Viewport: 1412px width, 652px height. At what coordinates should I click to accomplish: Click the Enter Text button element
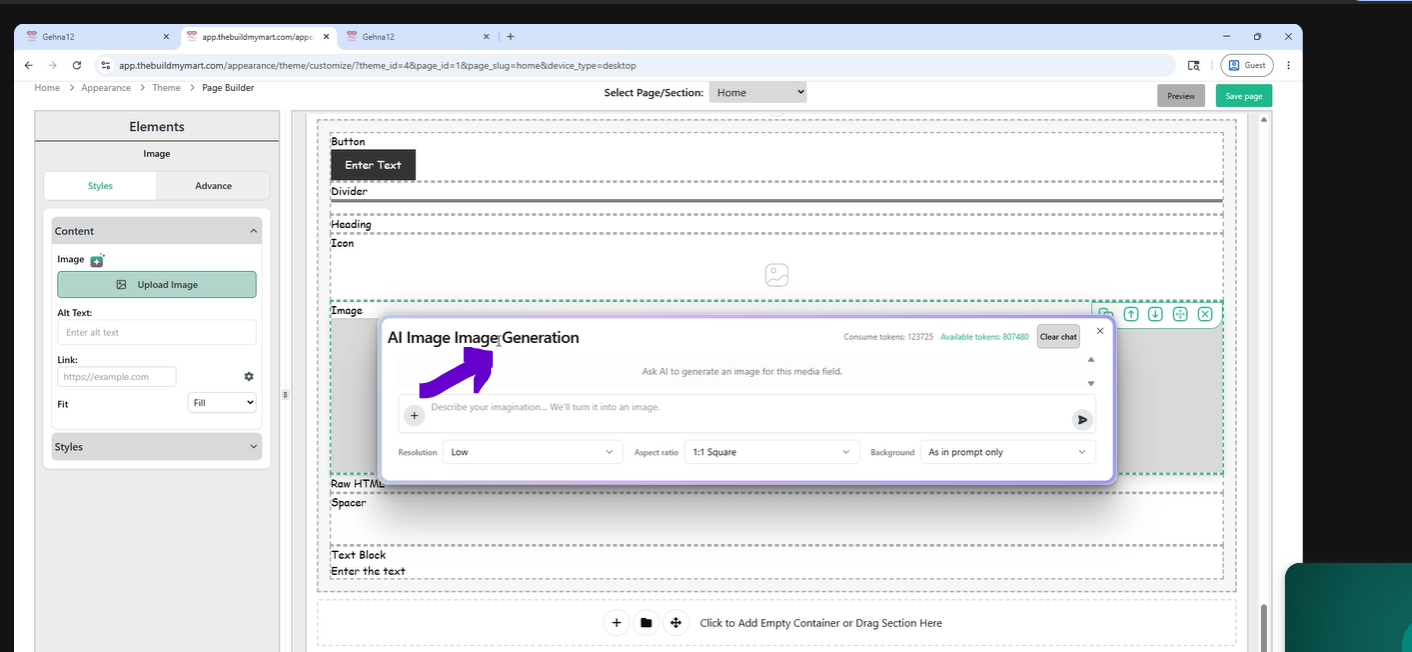click(x=373, y=165)
